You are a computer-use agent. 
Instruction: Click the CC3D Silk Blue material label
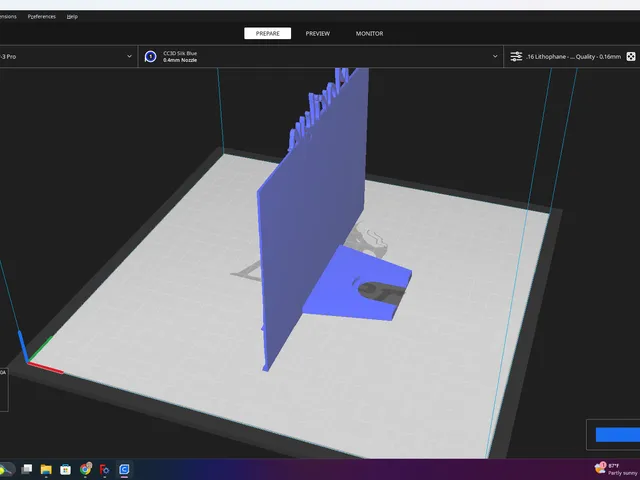pyautogui.click(x=180, y=53)
